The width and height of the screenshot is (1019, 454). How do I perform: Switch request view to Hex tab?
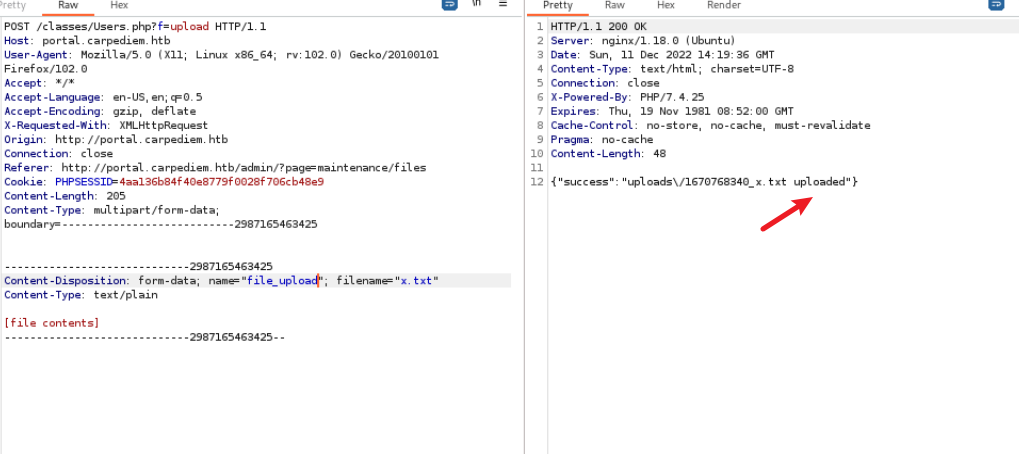tap(119, 5)
